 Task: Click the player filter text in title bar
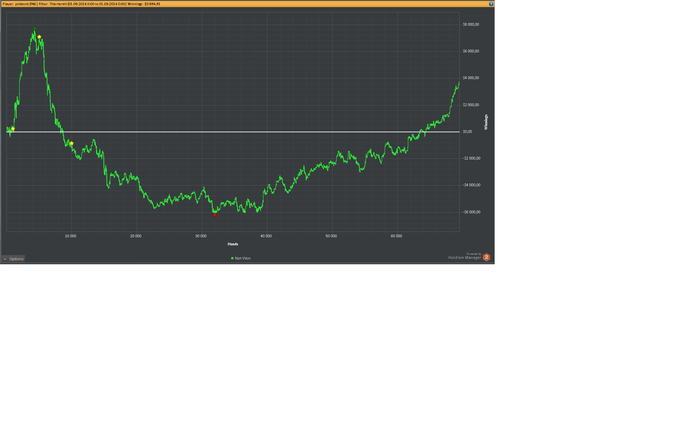tap(82, 4)
